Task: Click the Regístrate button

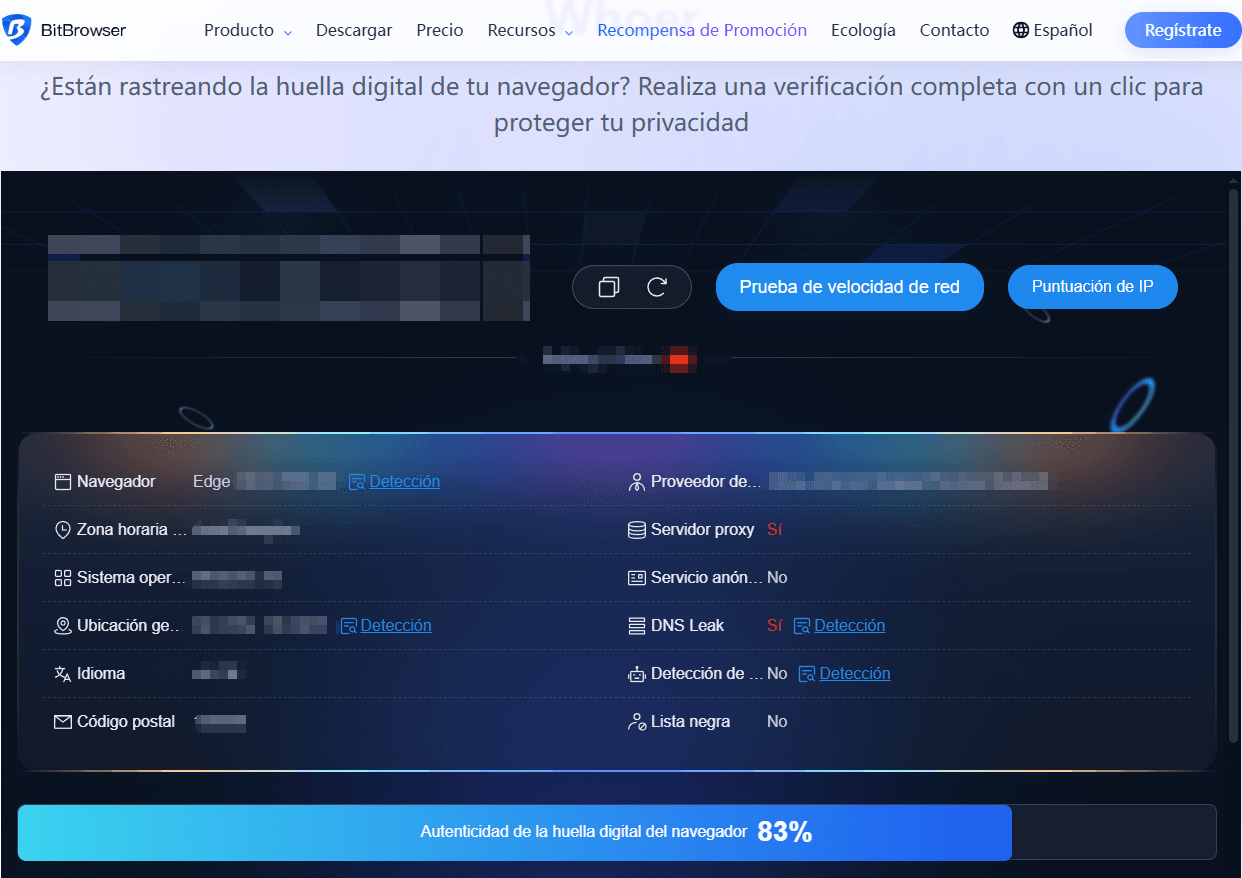Action: 1183,30
